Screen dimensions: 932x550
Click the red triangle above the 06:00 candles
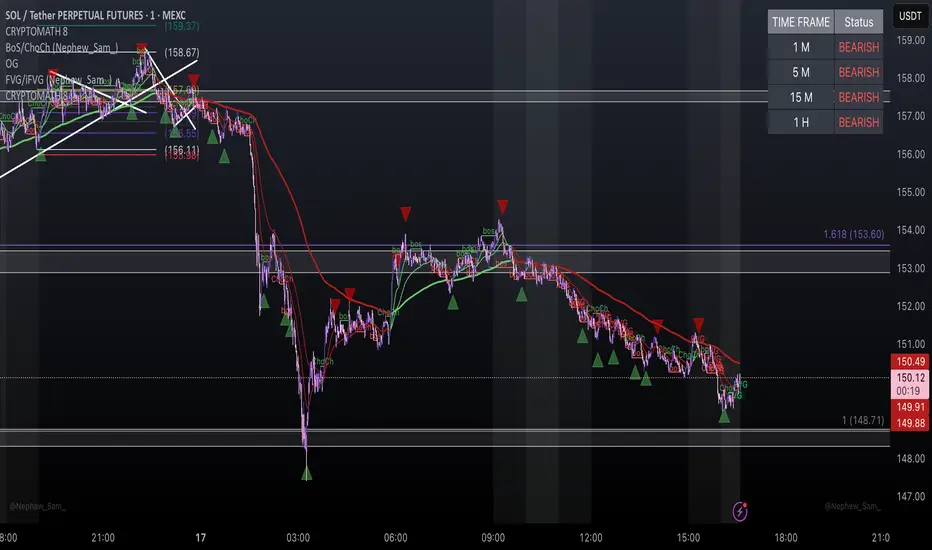tap(405, 213)
